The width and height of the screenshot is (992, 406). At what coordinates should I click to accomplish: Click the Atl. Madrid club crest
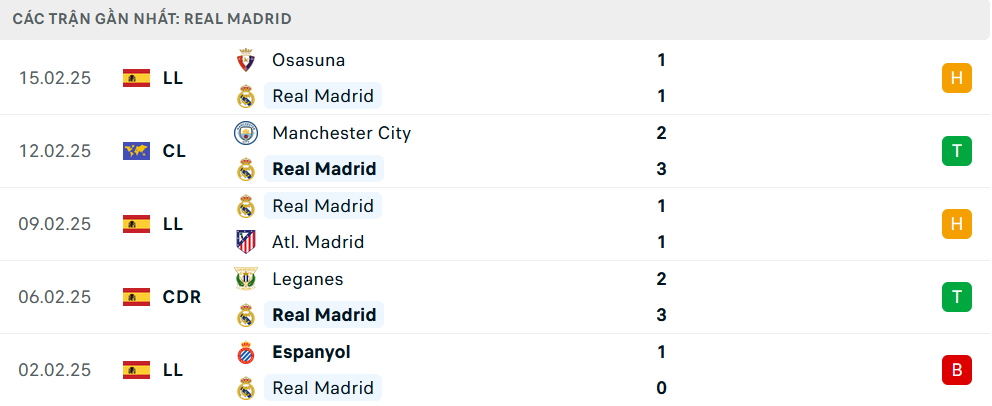coord(245,242)
